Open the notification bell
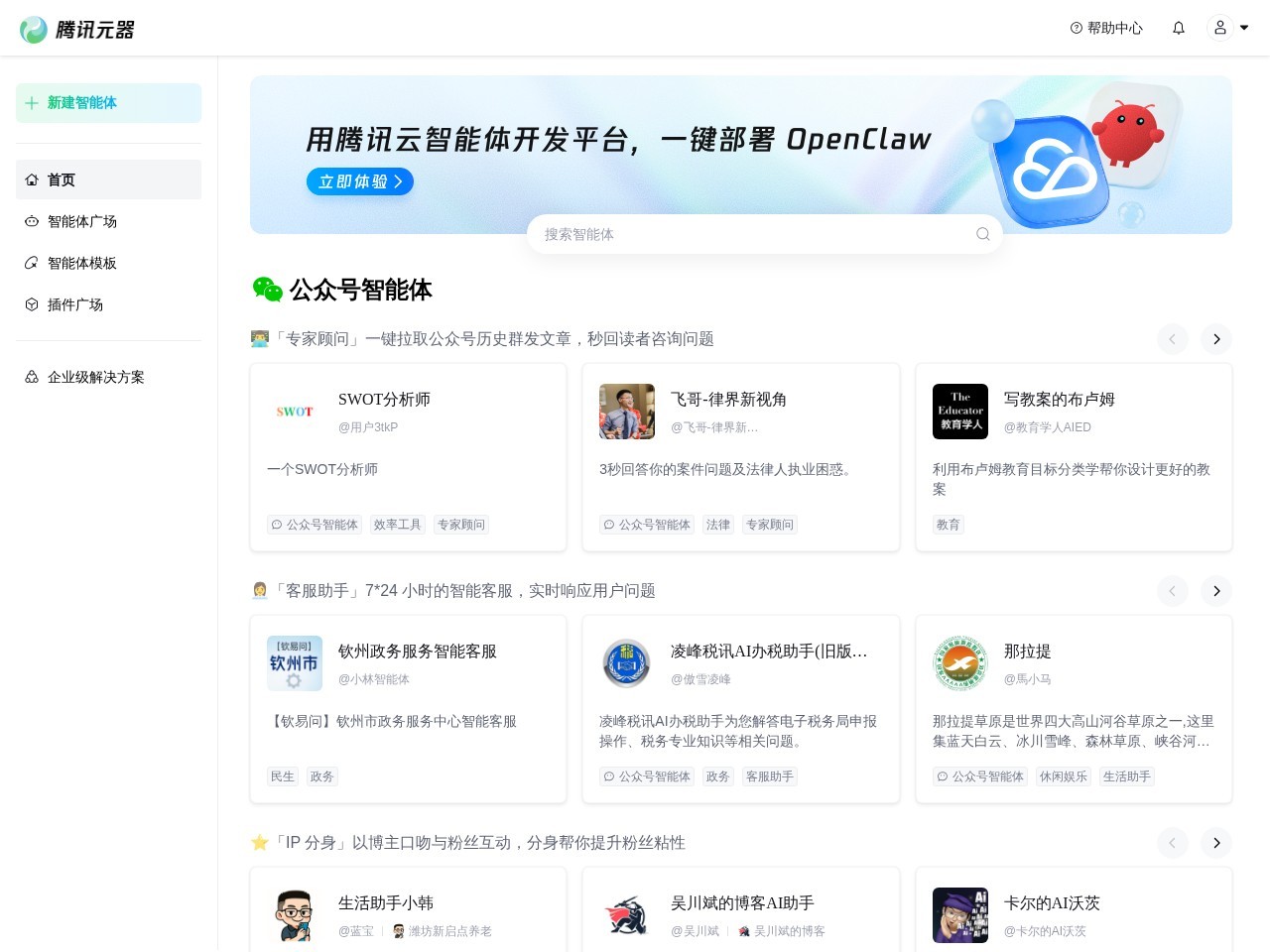The image size is (1270, 952). 1179,28
